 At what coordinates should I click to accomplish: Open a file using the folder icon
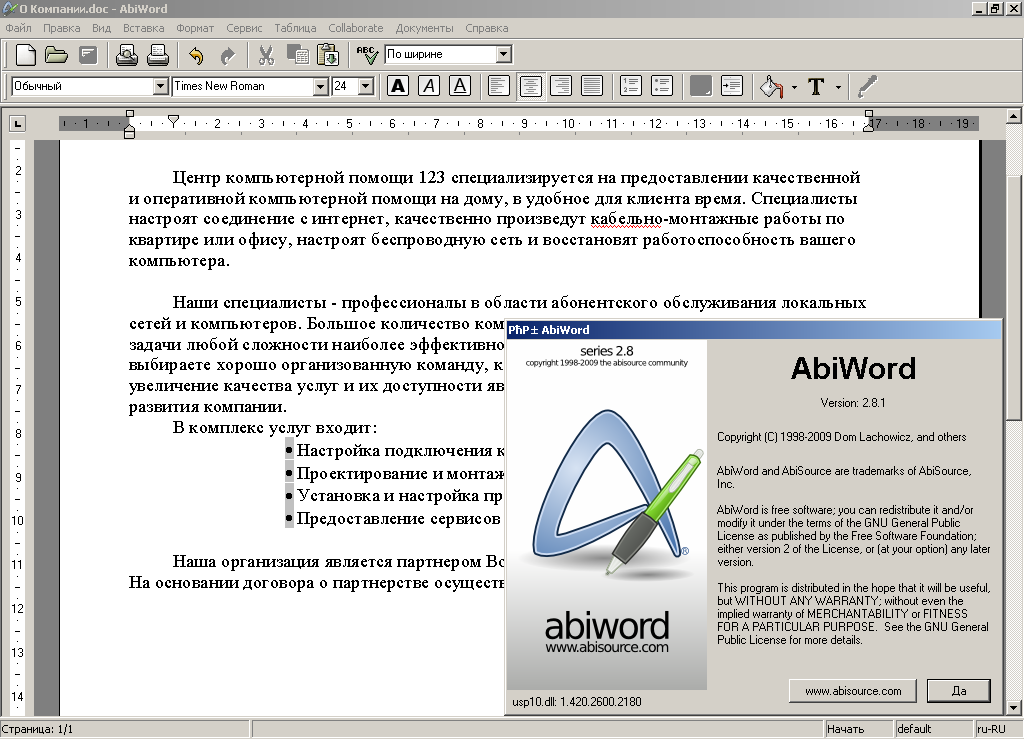click(56, 55)
